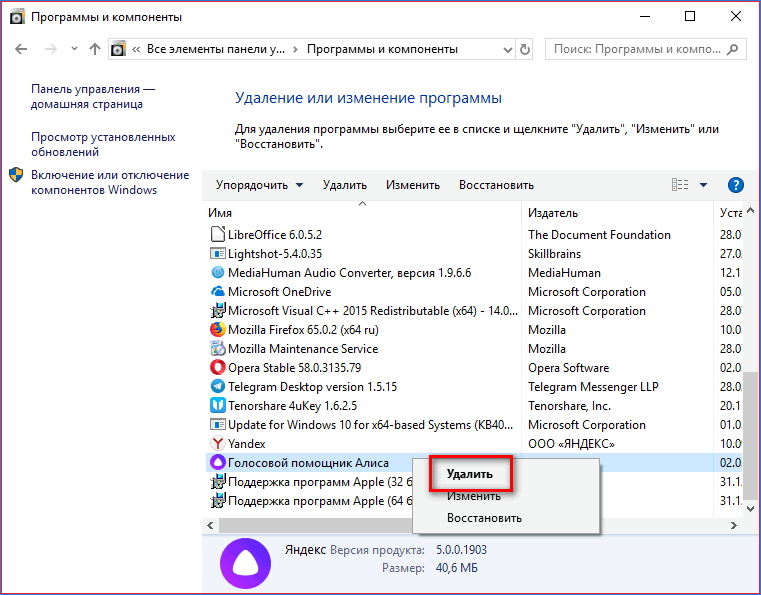
Task: Click the Microsoft OneDrive cloud icon
Action: tap(218, 292)
